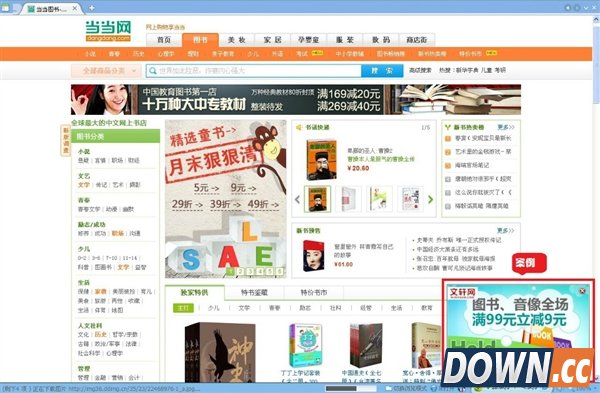The image size is (600, 393).
Task: Click 更多>> in 新书预售 panel
Action: tap(505, 230)
